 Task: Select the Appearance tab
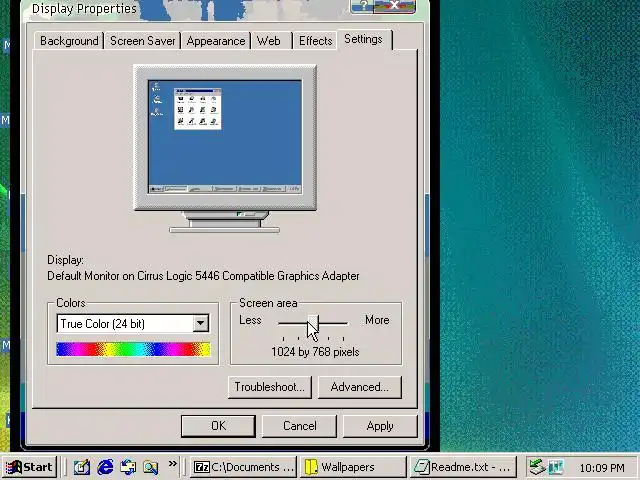216,41
